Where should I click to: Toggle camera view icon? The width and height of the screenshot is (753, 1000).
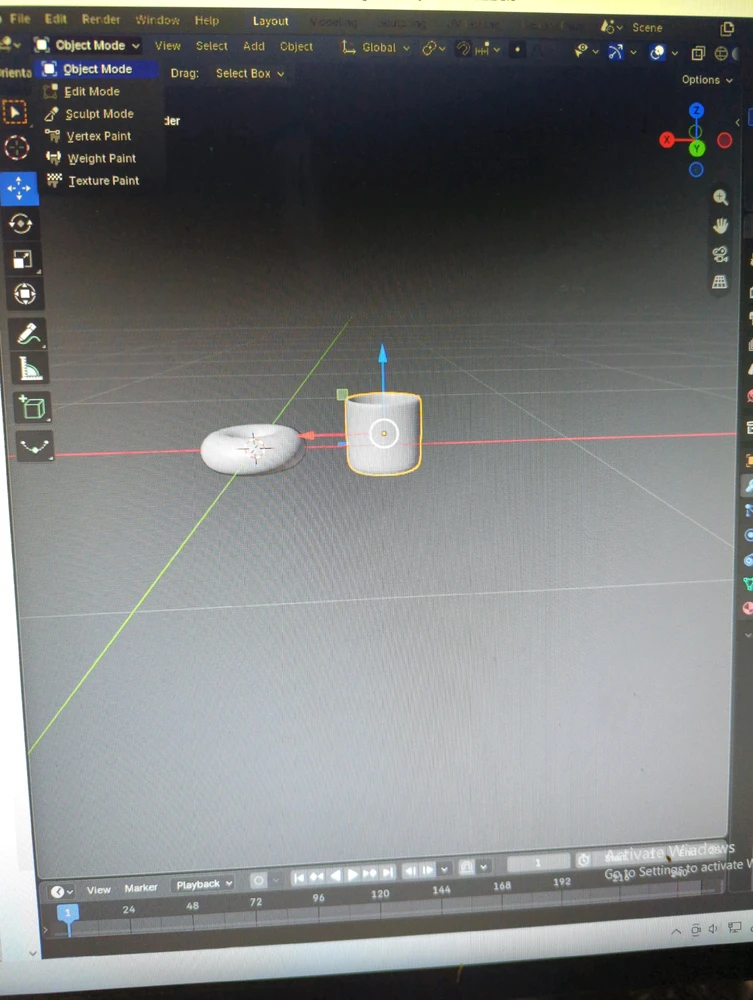click(720, 254)
